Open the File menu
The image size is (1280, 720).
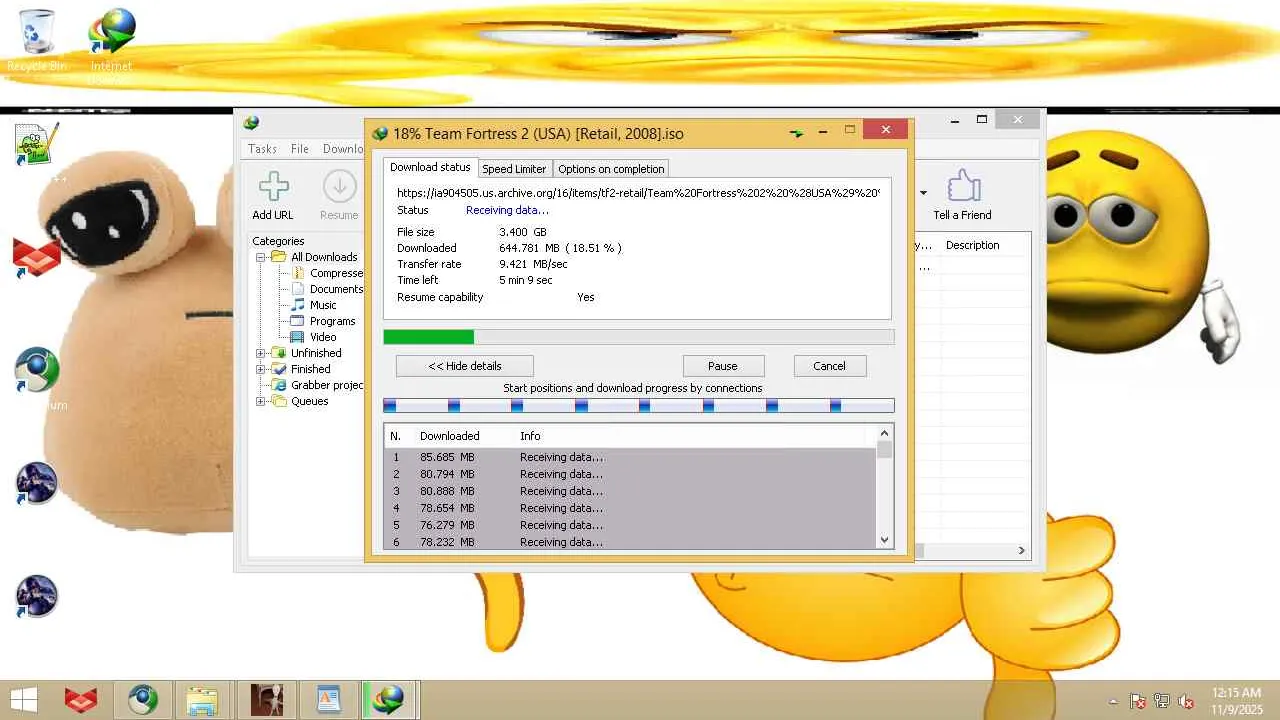click(300, 149)
